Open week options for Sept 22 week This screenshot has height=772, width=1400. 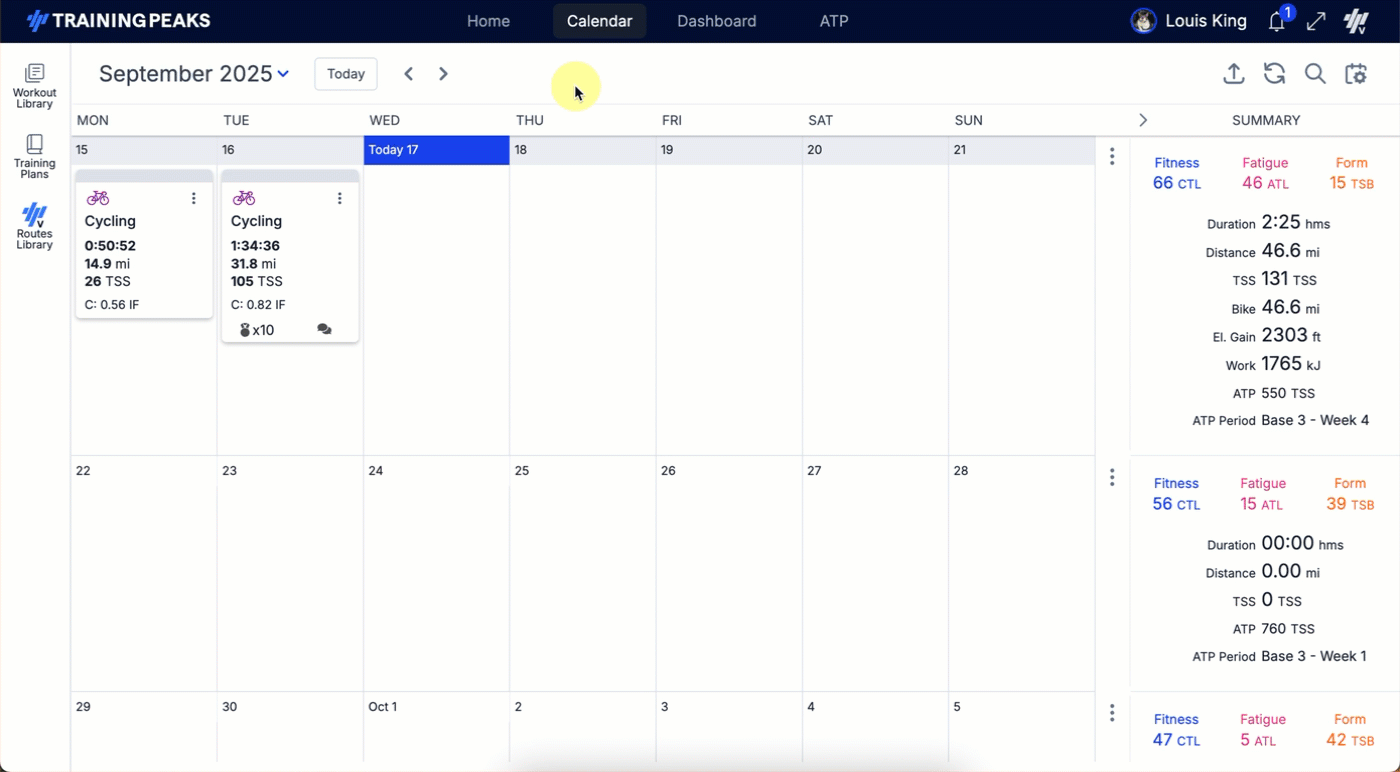click(x=1112, y=478)
